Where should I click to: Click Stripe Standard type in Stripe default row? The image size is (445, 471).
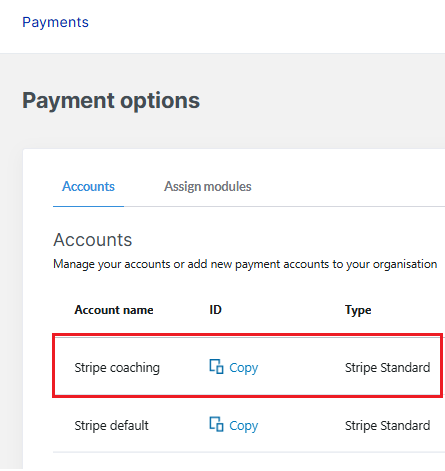pos(387,426)
